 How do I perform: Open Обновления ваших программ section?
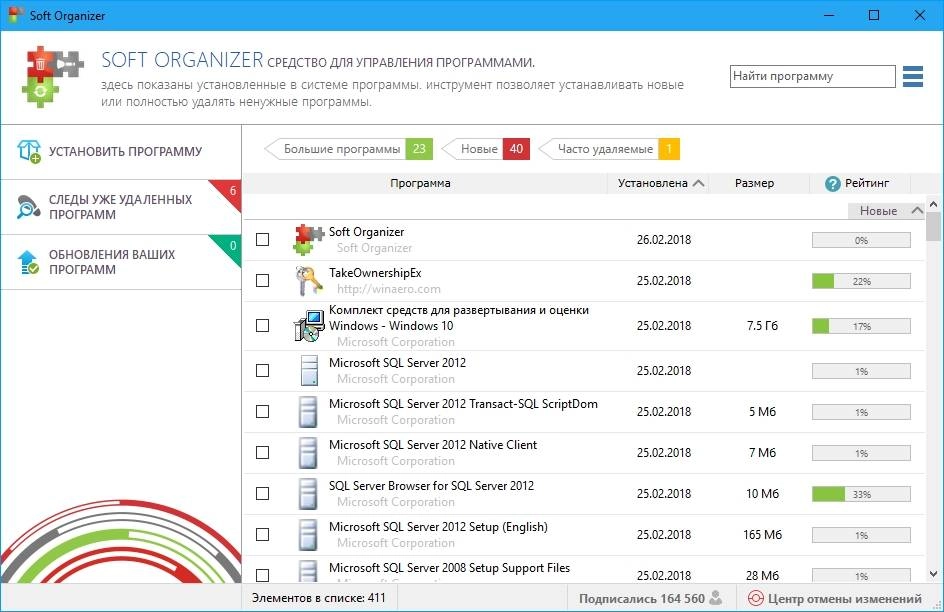coord(121,262)
